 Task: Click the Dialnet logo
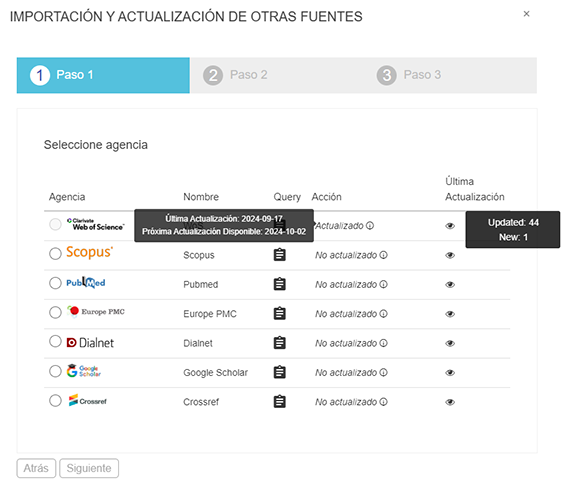click(x=90, y=342)
